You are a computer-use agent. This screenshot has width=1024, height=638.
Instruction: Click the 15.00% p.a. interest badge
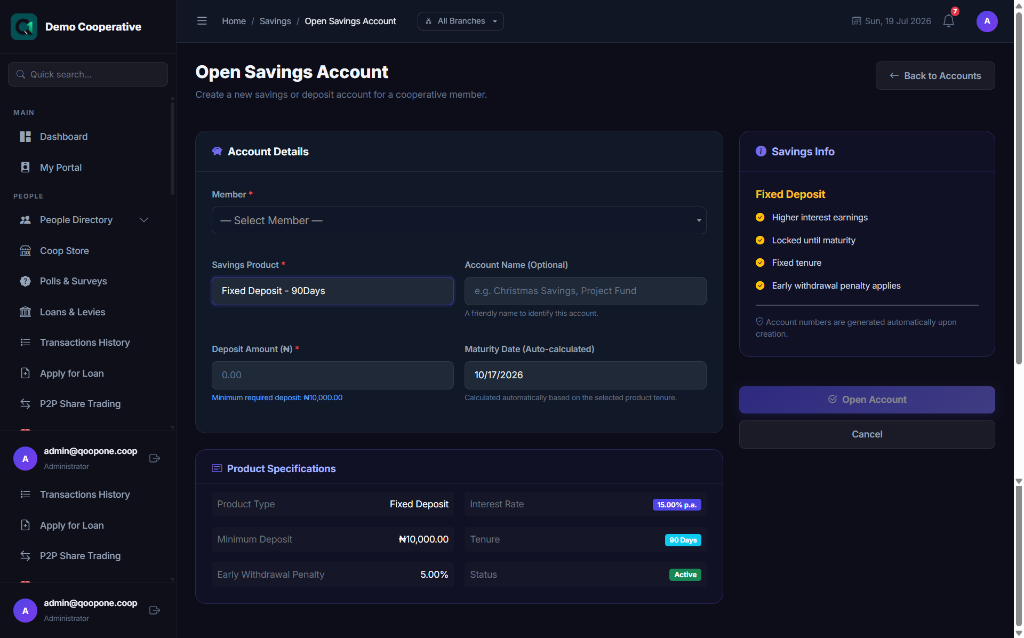pyautogui.click(x=677, y=505)
